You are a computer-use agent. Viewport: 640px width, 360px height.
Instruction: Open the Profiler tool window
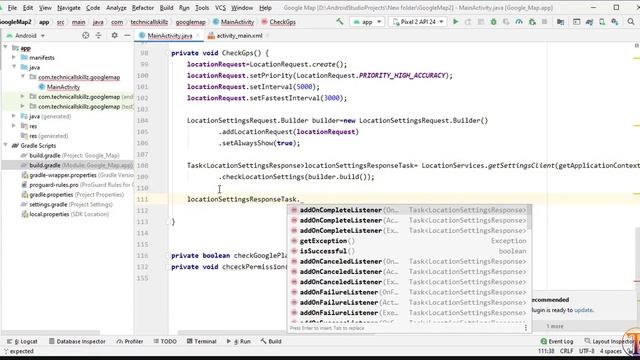tap(130, 341)
